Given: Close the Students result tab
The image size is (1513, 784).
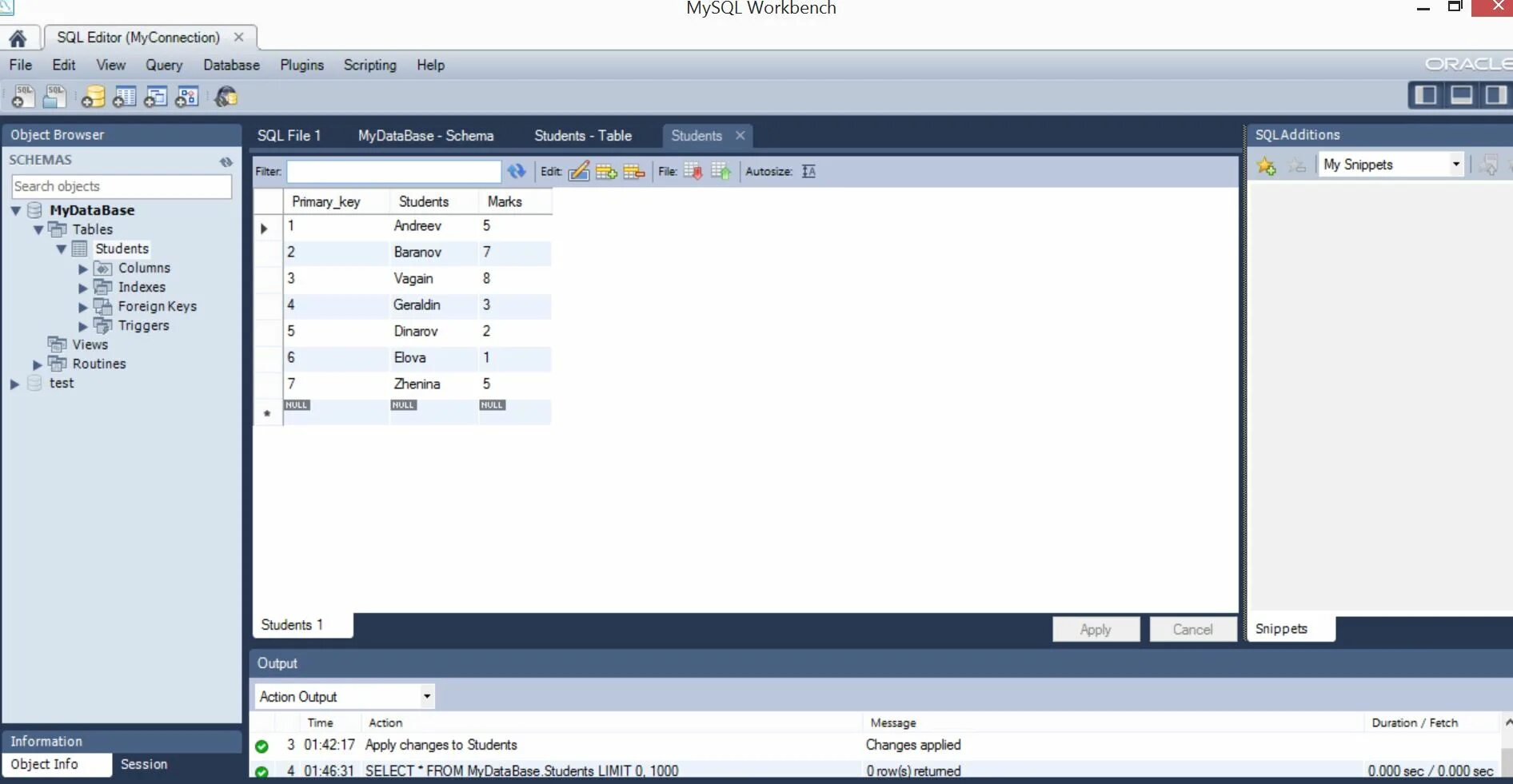Looking at the screenshot, I should (x=741, y=136).
